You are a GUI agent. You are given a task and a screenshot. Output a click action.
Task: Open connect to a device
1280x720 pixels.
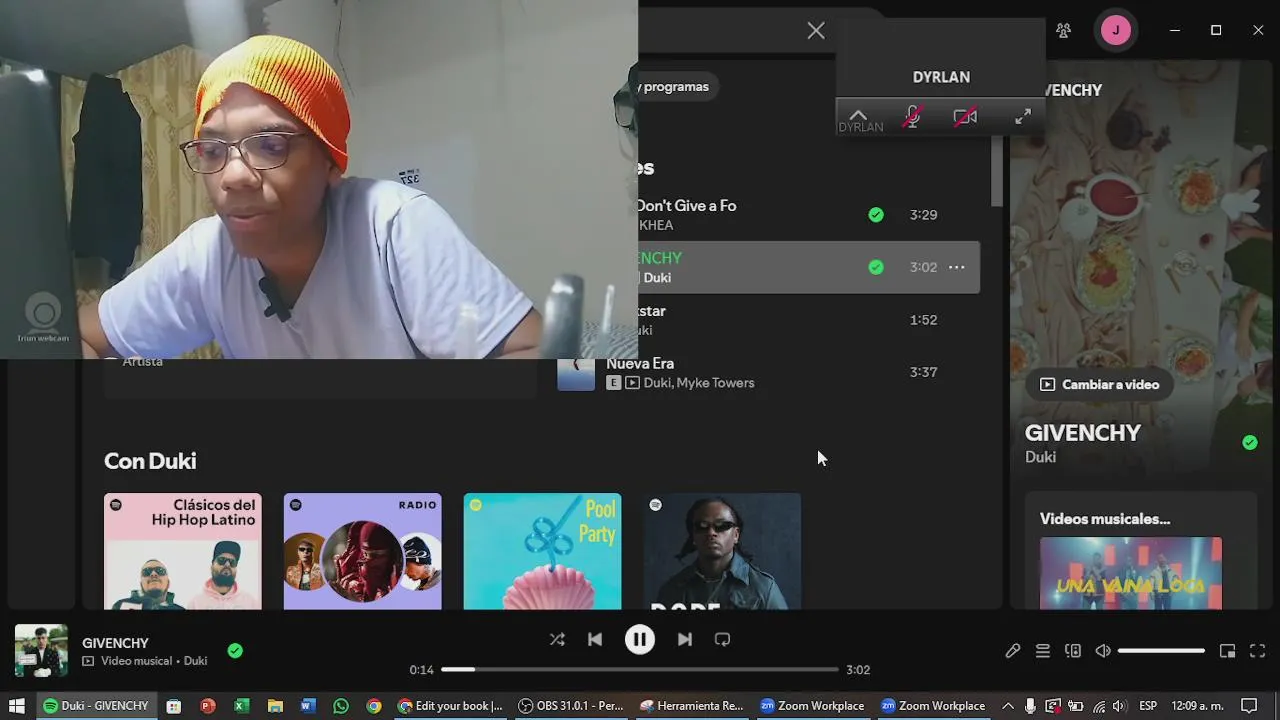(1073, 651)
